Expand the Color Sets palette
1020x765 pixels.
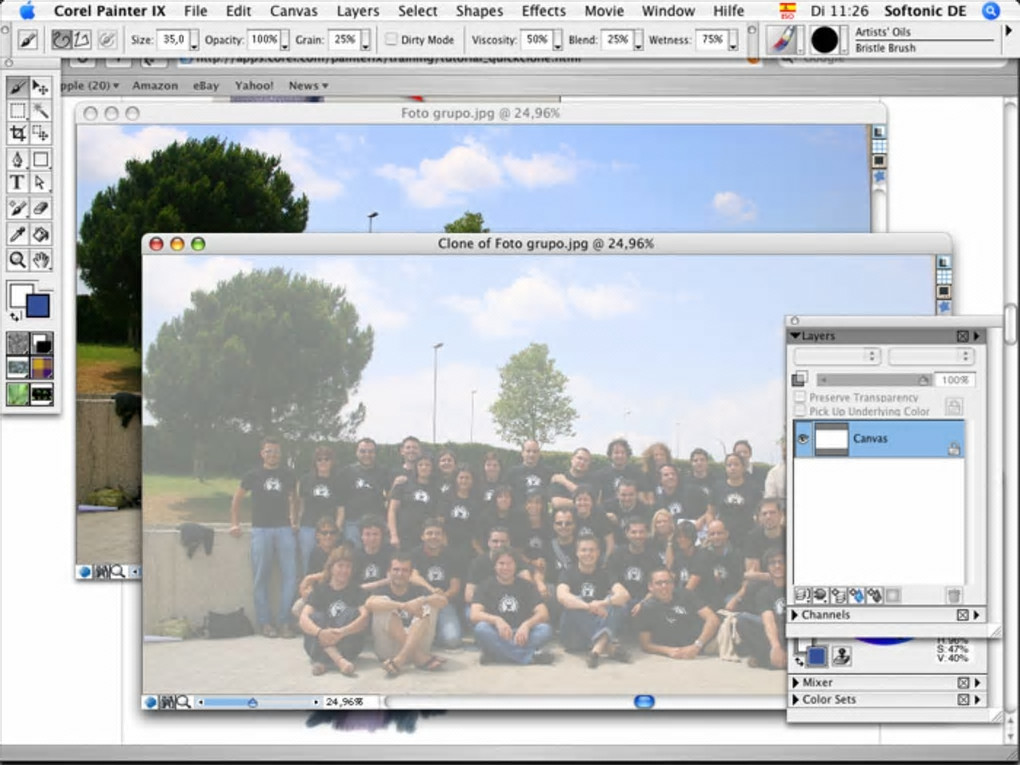[x=796, y=699]
